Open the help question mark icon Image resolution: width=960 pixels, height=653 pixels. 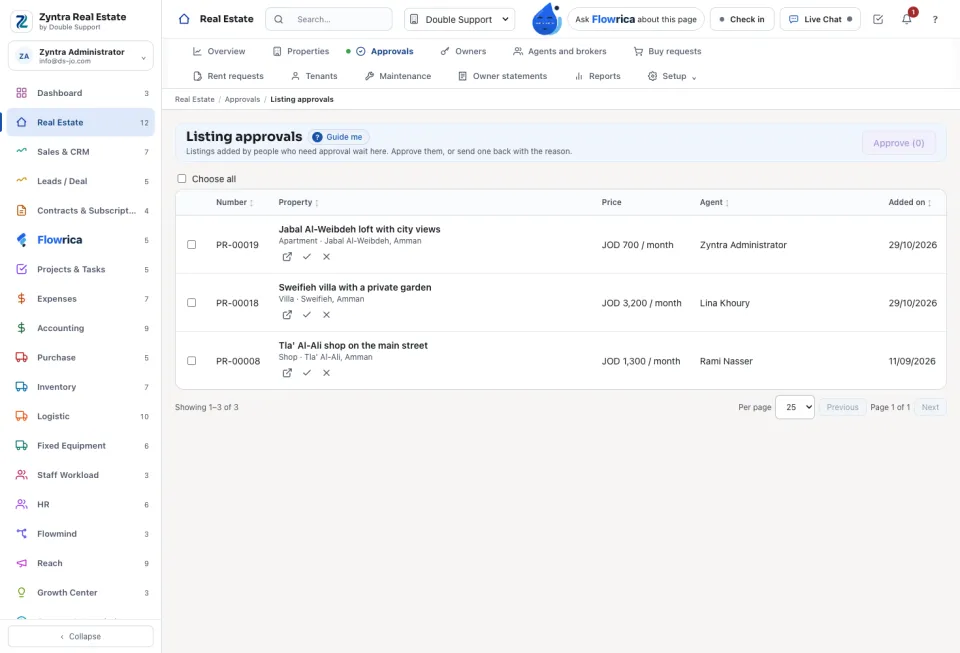coord(935,19)
